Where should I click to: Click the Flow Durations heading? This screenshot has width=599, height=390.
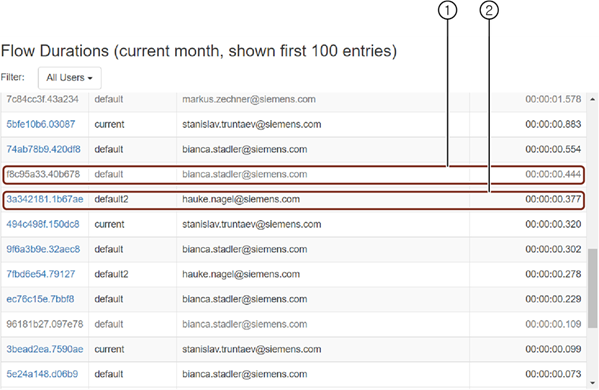coord(199,51)
